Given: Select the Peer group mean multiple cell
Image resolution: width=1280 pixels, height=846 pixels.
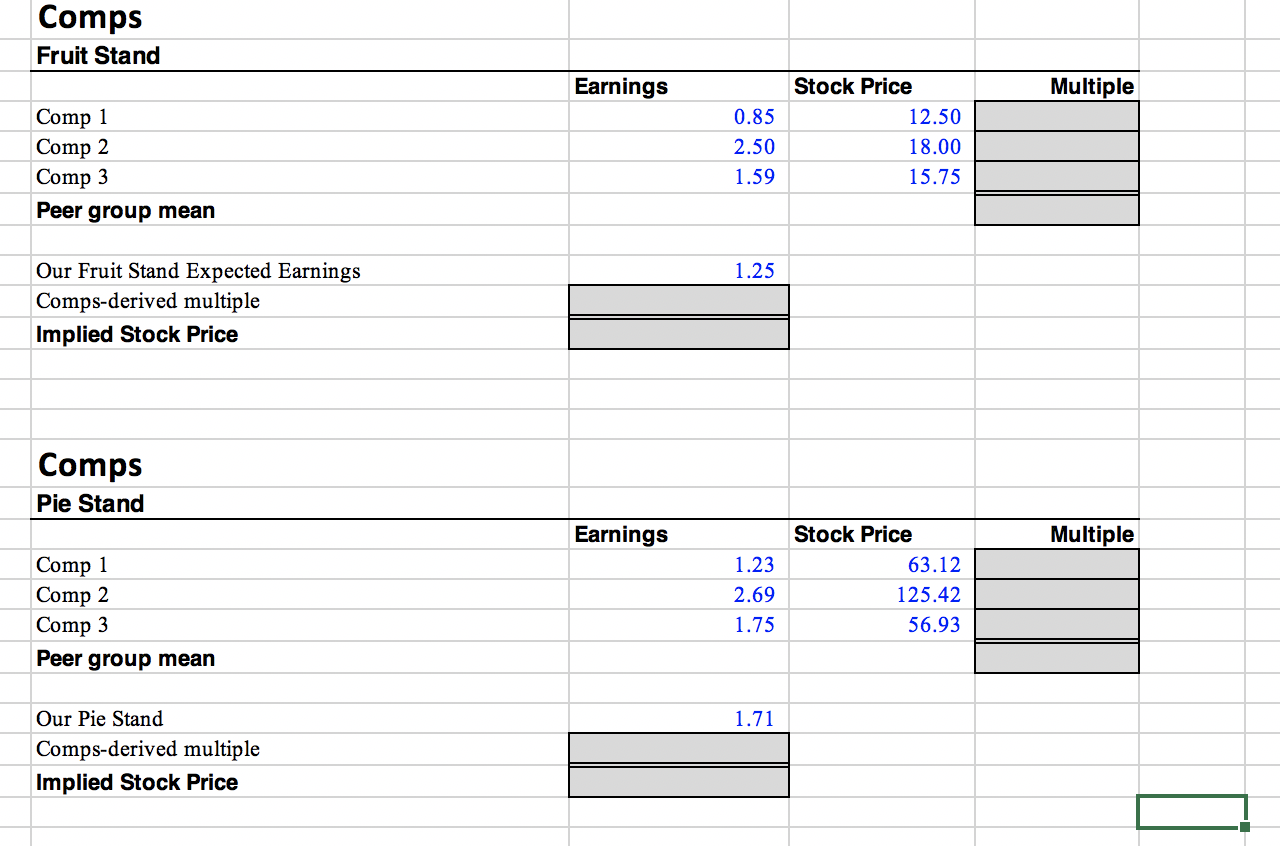Looking at the screenshot, I should click(1056, 209).
